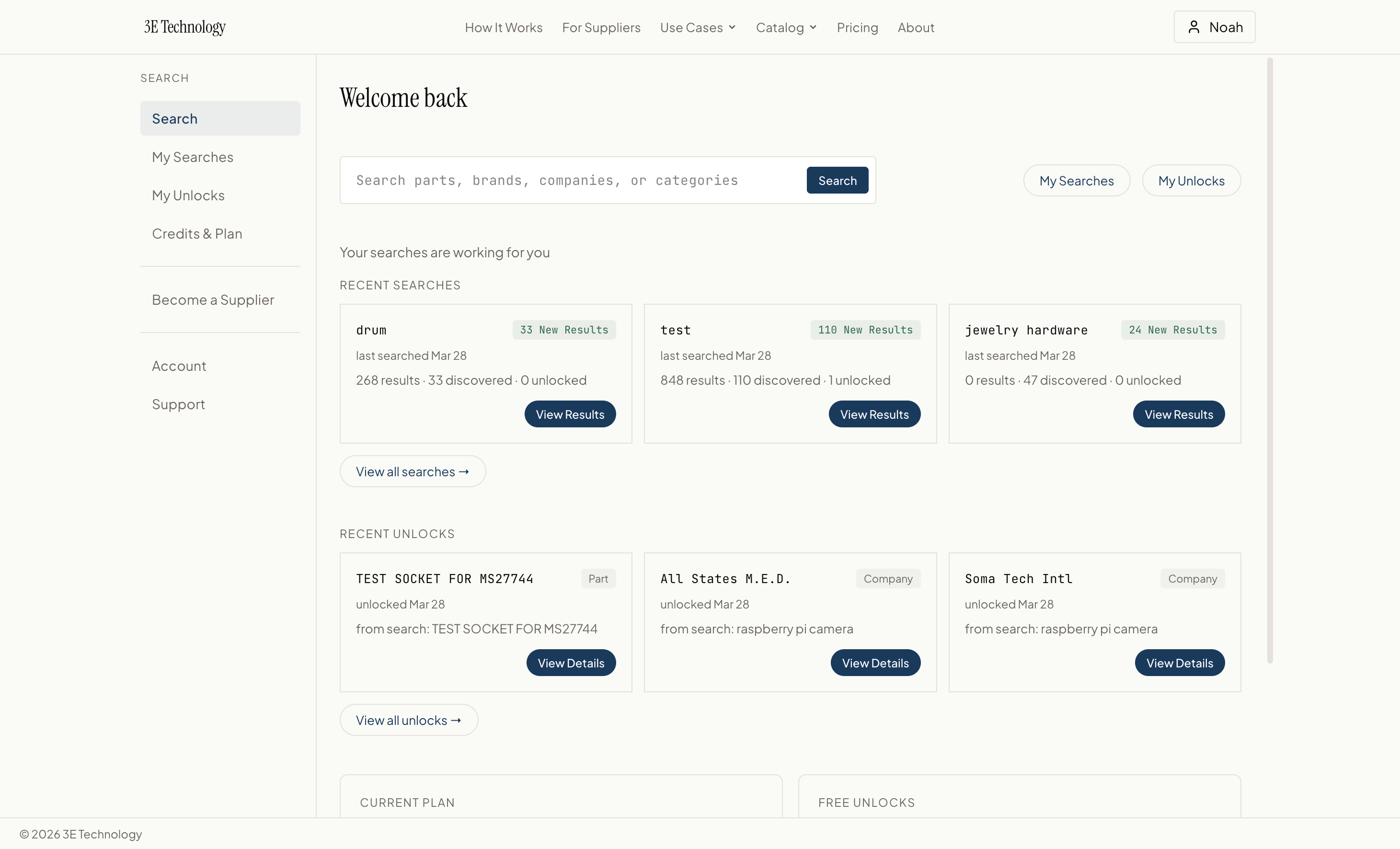Go to For Suppliers page
The image size is (1400, 849).
601,27
